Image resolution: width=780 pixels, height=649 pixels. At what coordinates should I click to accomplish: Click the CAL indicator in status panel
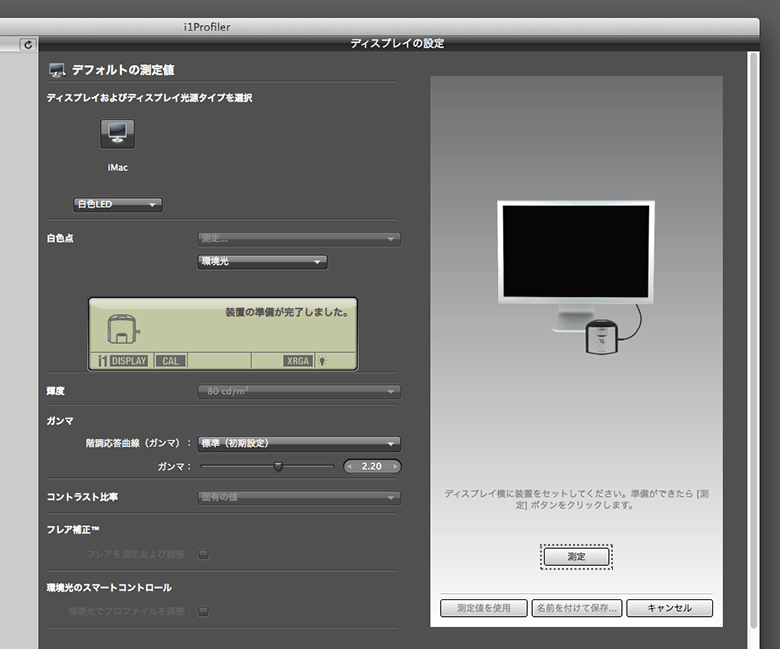pos(170,361)
